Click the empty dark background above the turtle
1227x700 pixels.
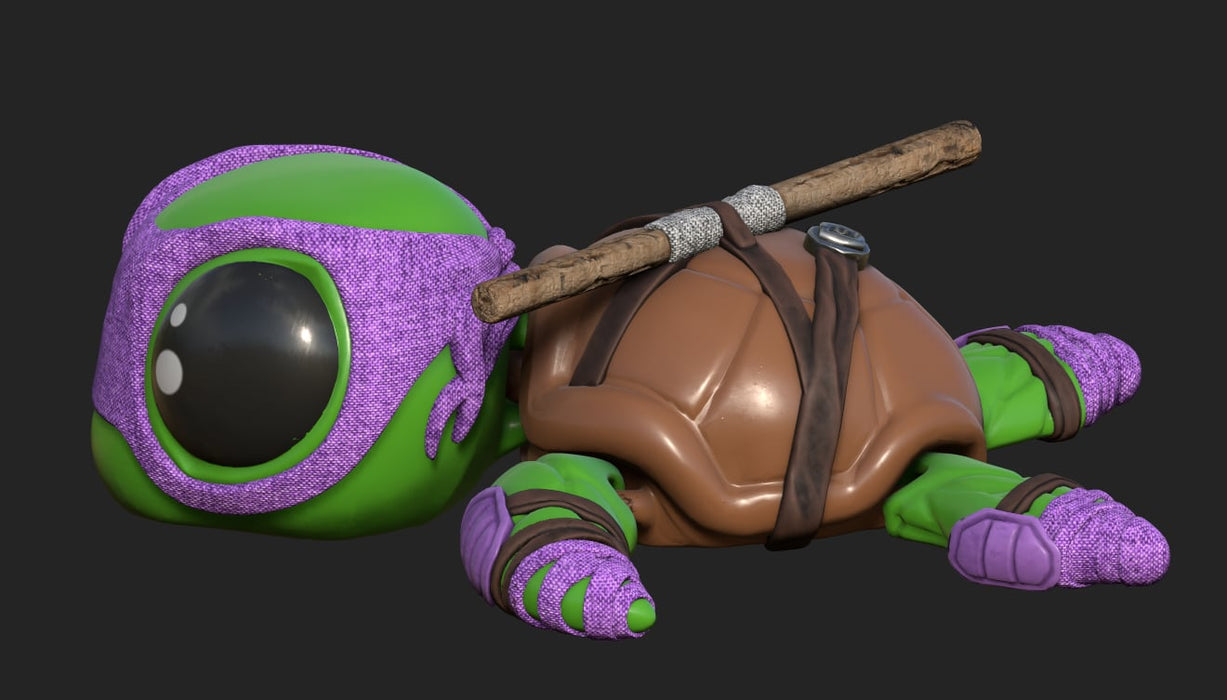(600, 60)
